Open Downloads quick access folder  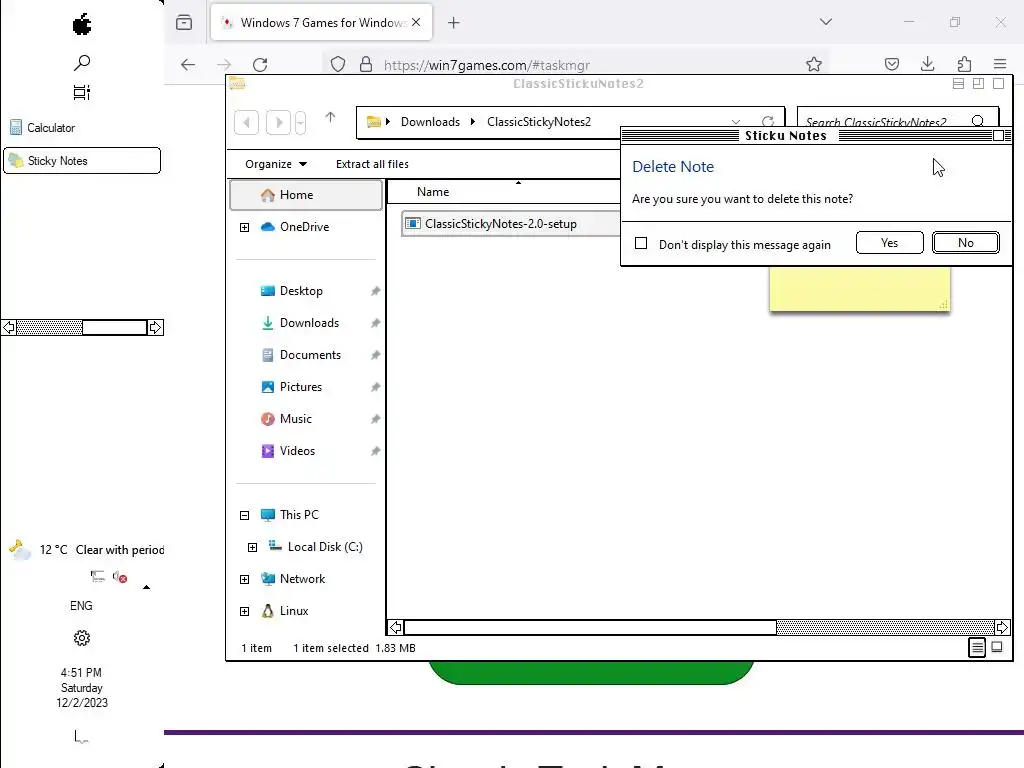tap(309, 323)
